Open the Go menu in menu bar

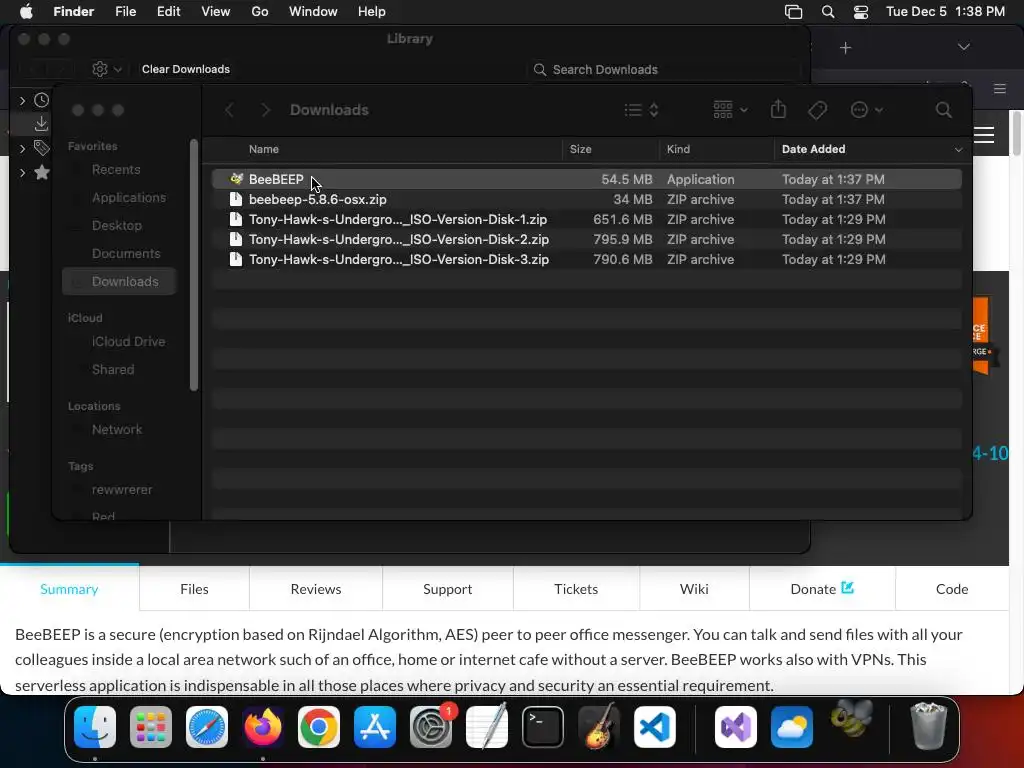[260, 12]
